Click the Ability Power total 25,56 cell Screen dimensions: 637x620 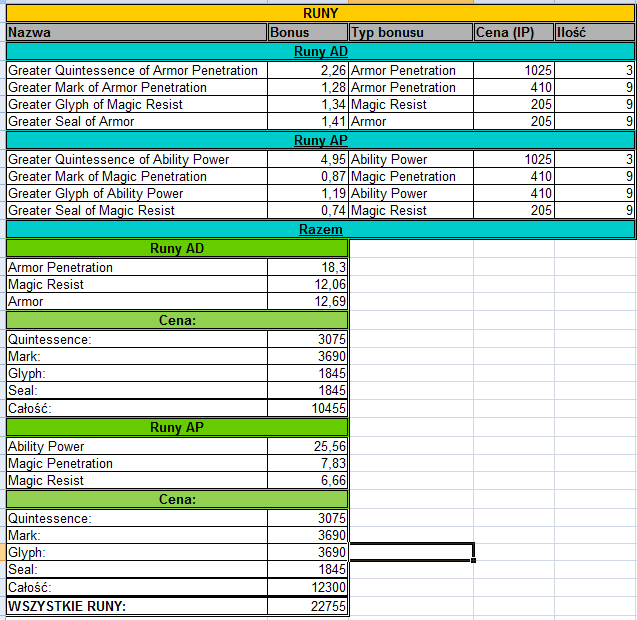(308, 446)
